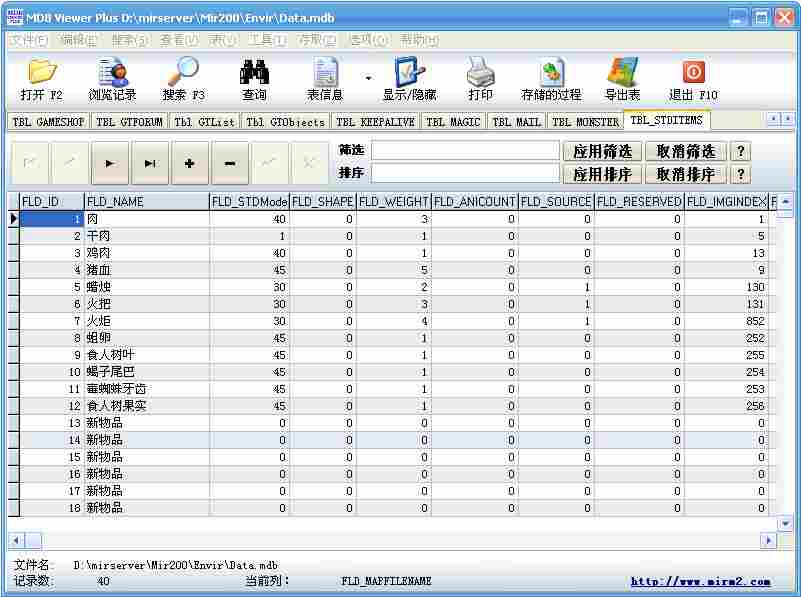Click the 导出表 export table icon
Image resolution: width=801 pixels, height=597 pixels.
(x=622, y=78)
